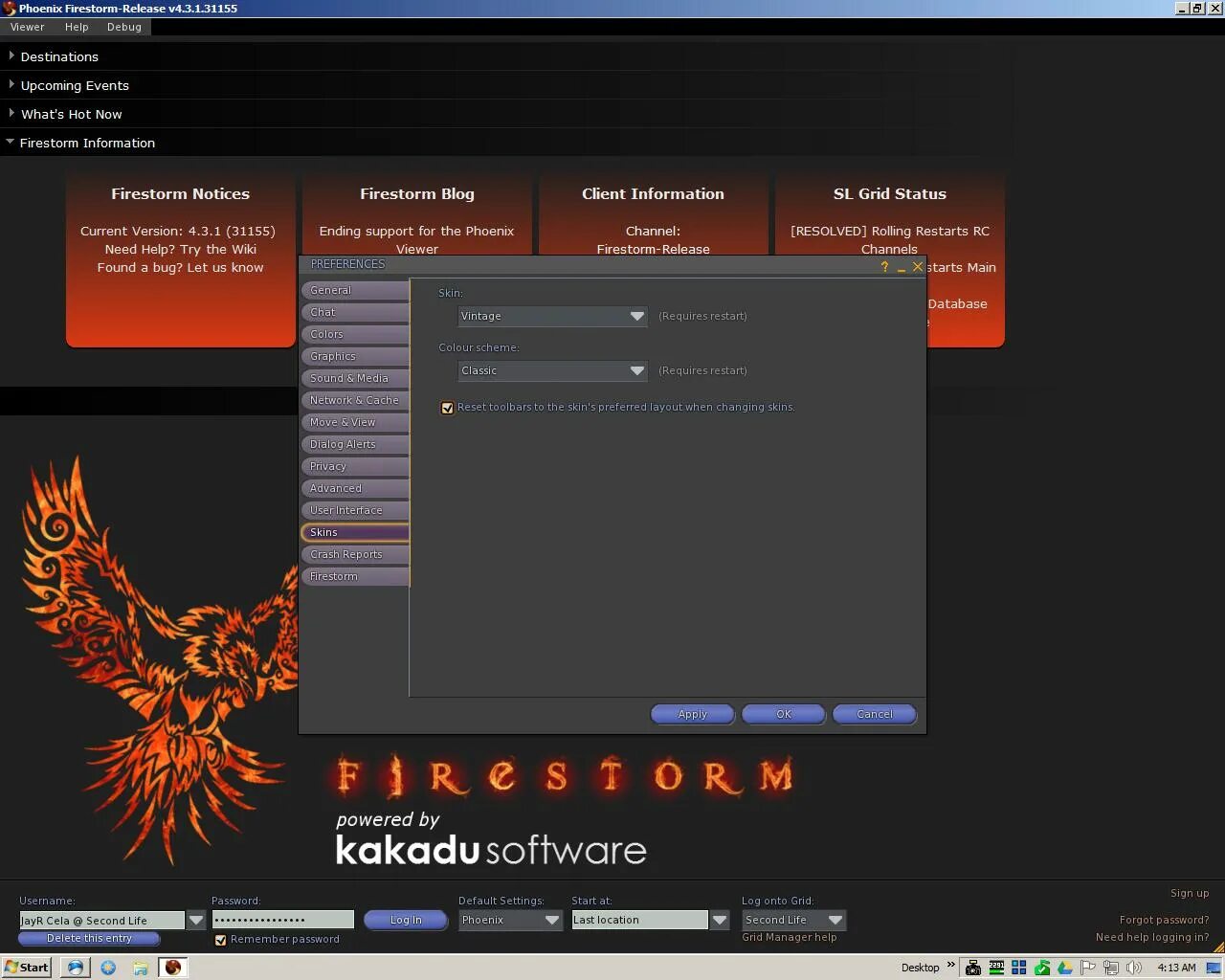Image resolution: width=1225 pixels, height=980 pixels.
Task: Click the Username input field
Action: (101, 920)
